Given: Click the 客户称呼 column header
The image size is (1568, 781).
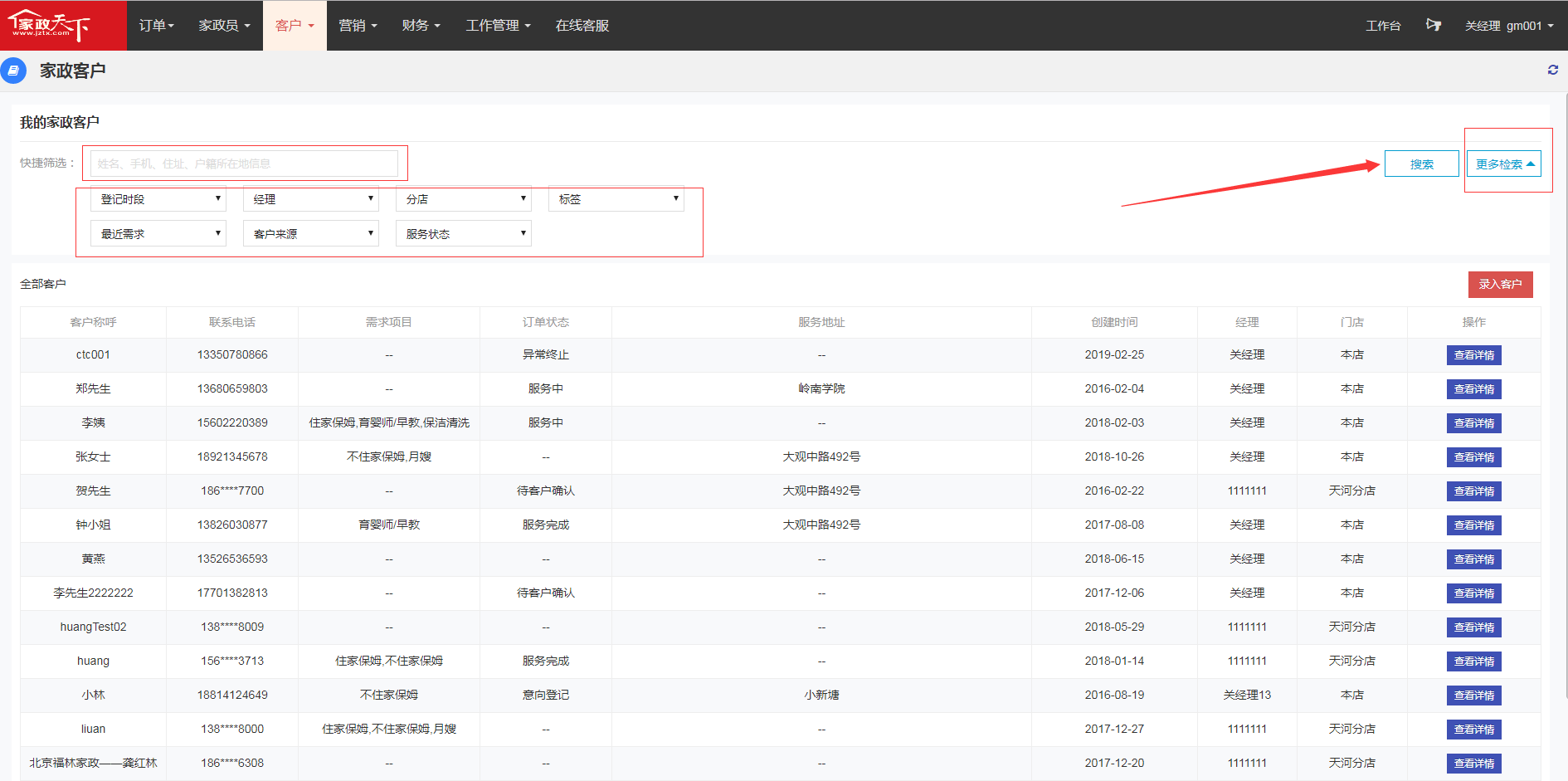Looking at the screenshot, I should [93, 322].
